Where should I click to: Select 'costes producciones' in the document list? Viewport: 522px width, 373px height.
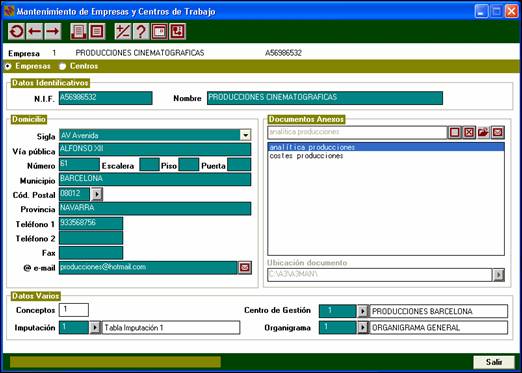(386, 156)
